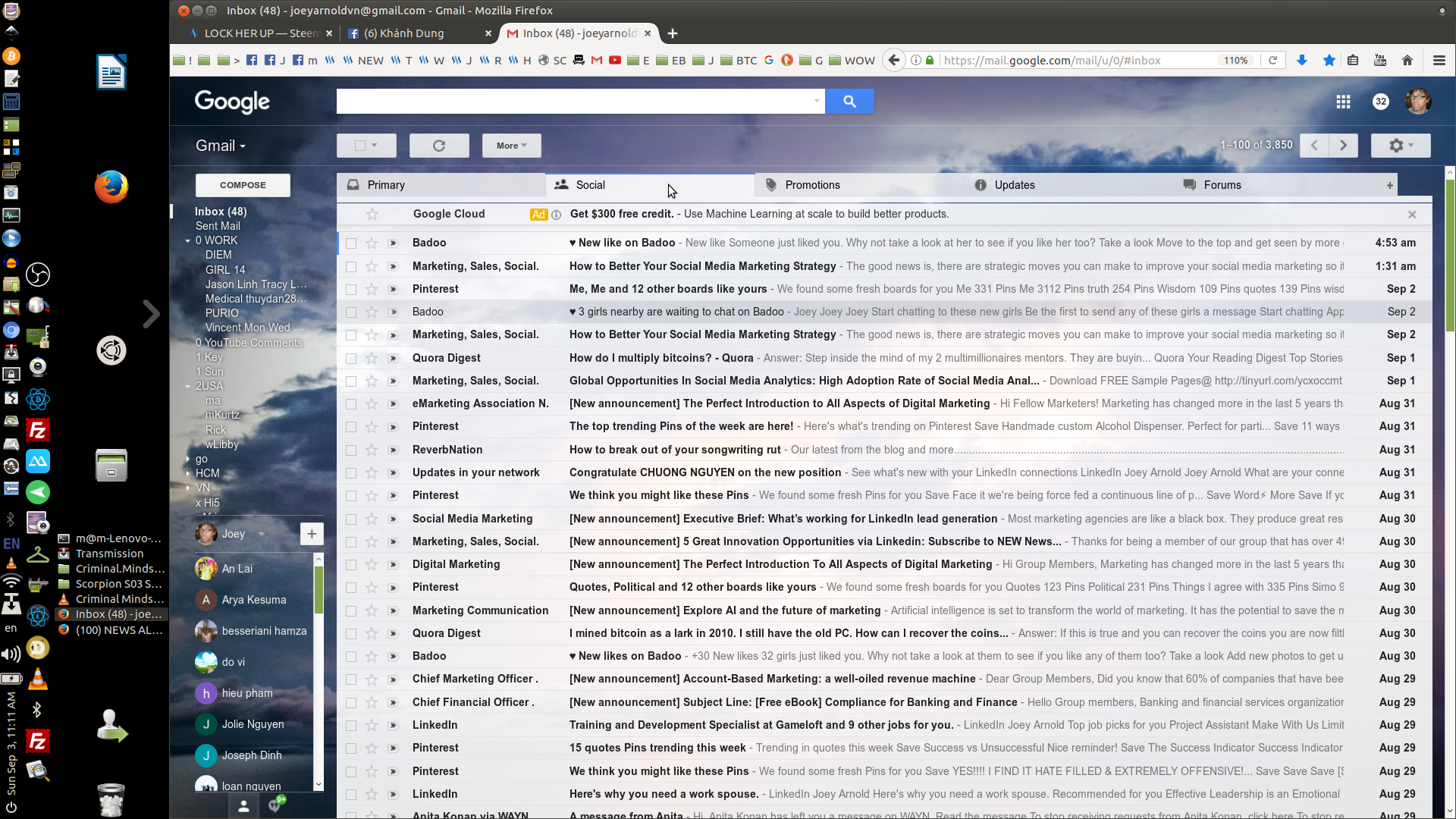The width and height of the screenshot is (1456, 819).
Task: Switch to the Updates tab
Action: point(1068,185)
